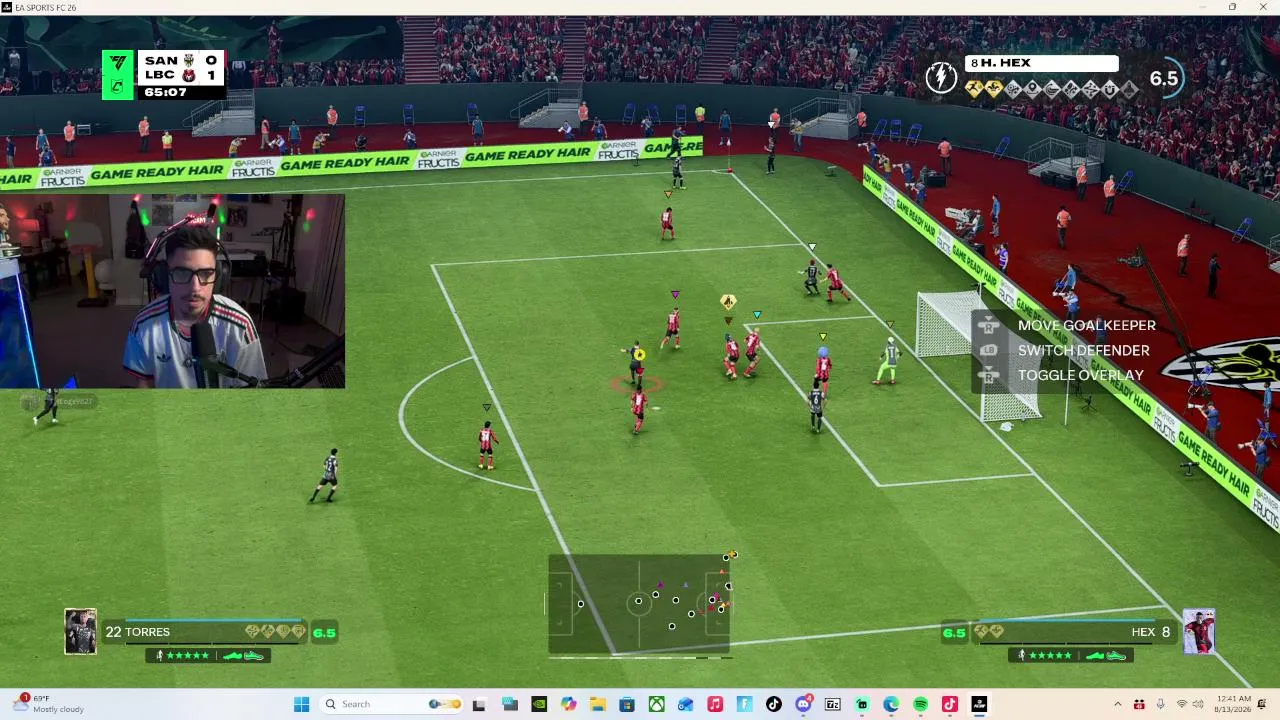Open Microsoft Edge from the taskbar

click(891, 704)
